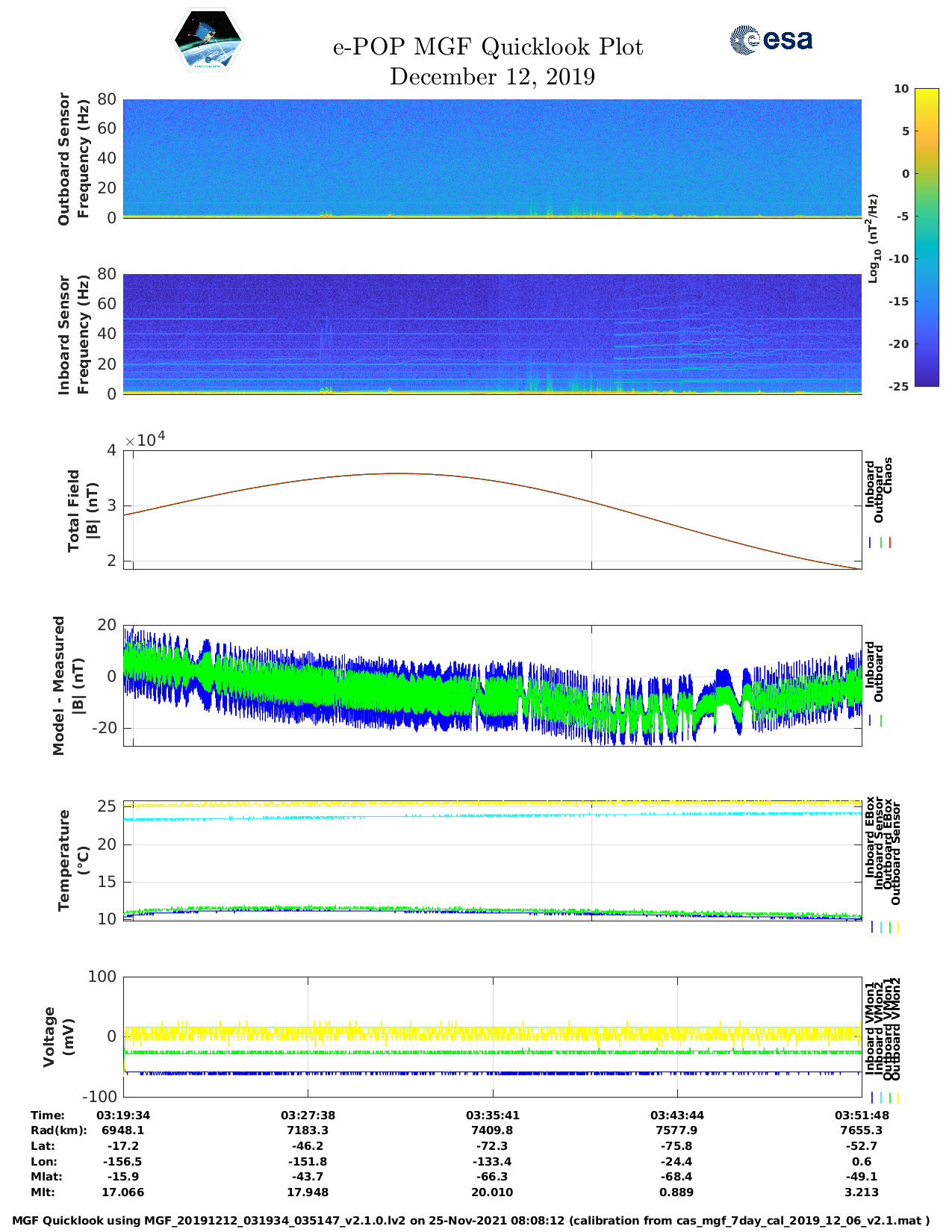Image resolution: width=952 pixels, height=1232 pixels.
Task: Click the Total Field curve's peak
Action: (x=399, y=473)
